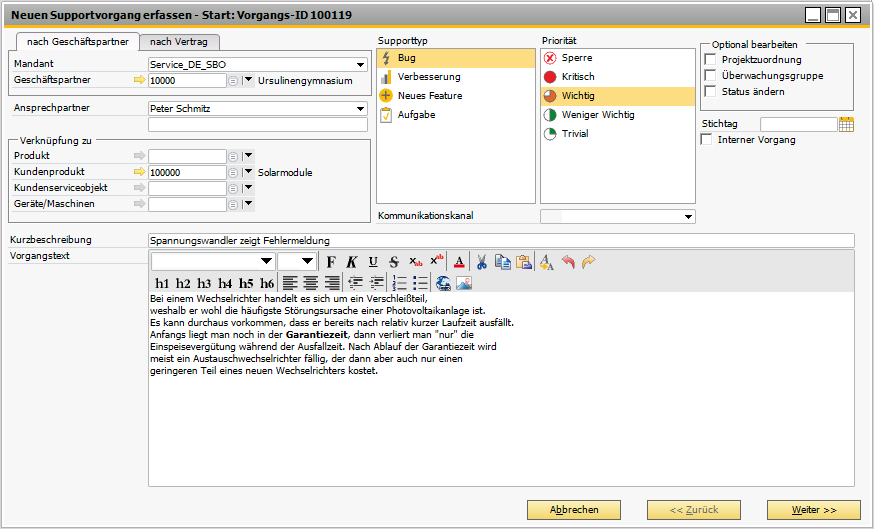The image size is (874, 529).
Task: Apply italic formatting (K) in editor
Action: click(352, 262)
